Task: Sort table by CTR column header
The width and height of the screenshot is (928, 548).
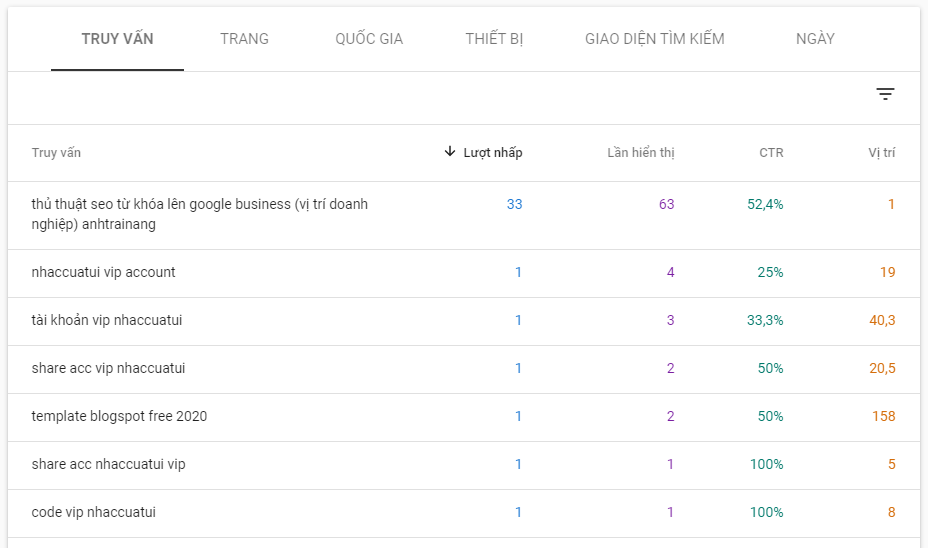Action: pyautogui.click(x=771, y=153)
